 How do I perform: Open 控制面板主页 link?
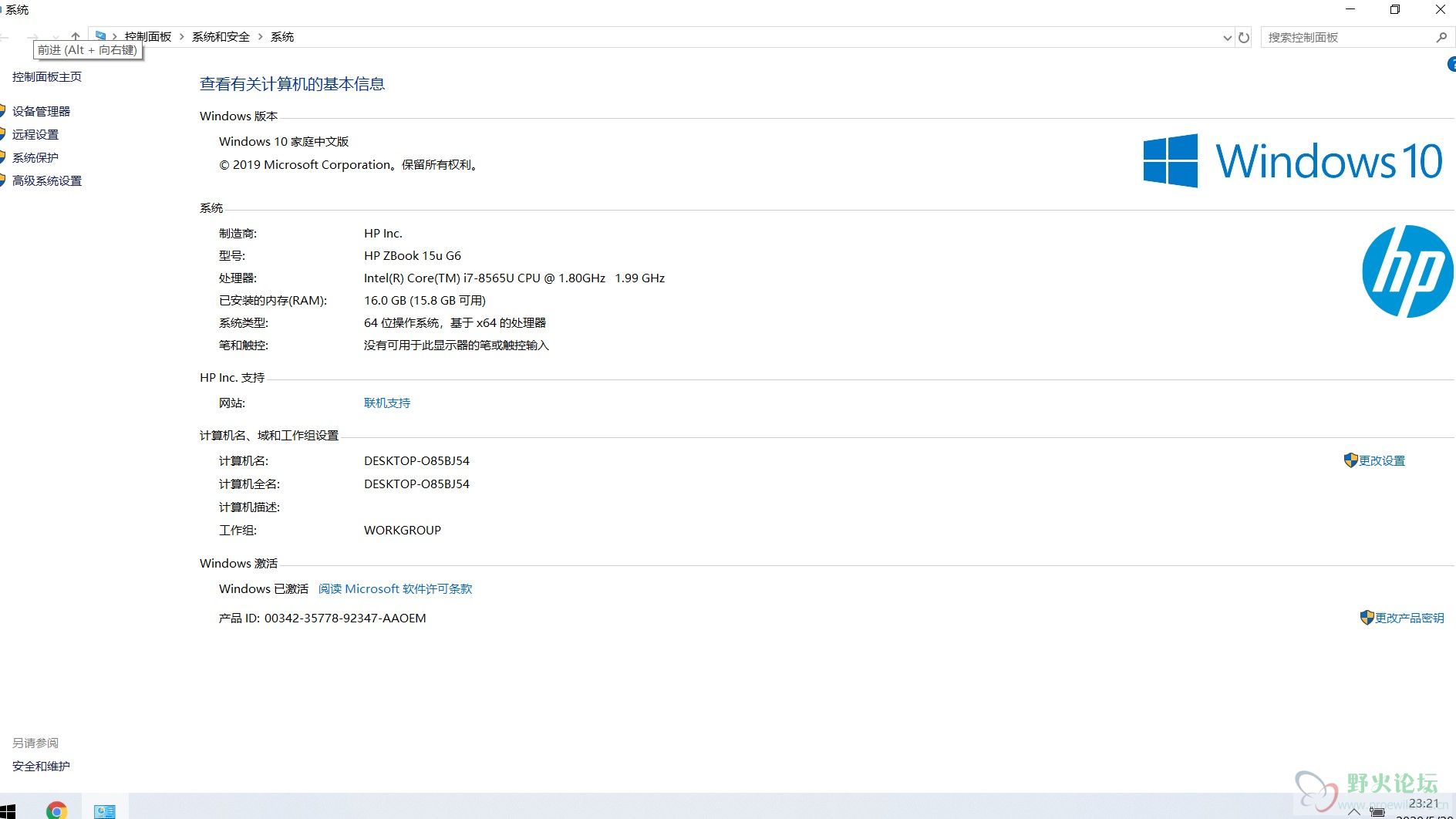pos(47,76)
